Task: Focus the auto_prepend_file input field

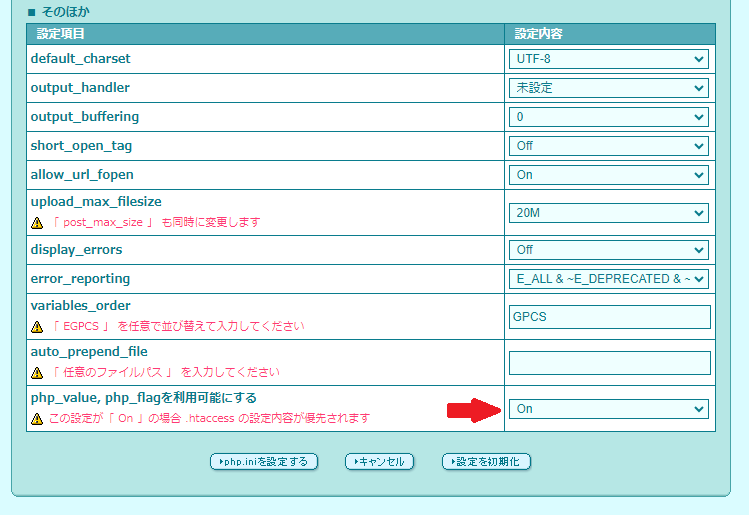Action: (x=609, y=363)
